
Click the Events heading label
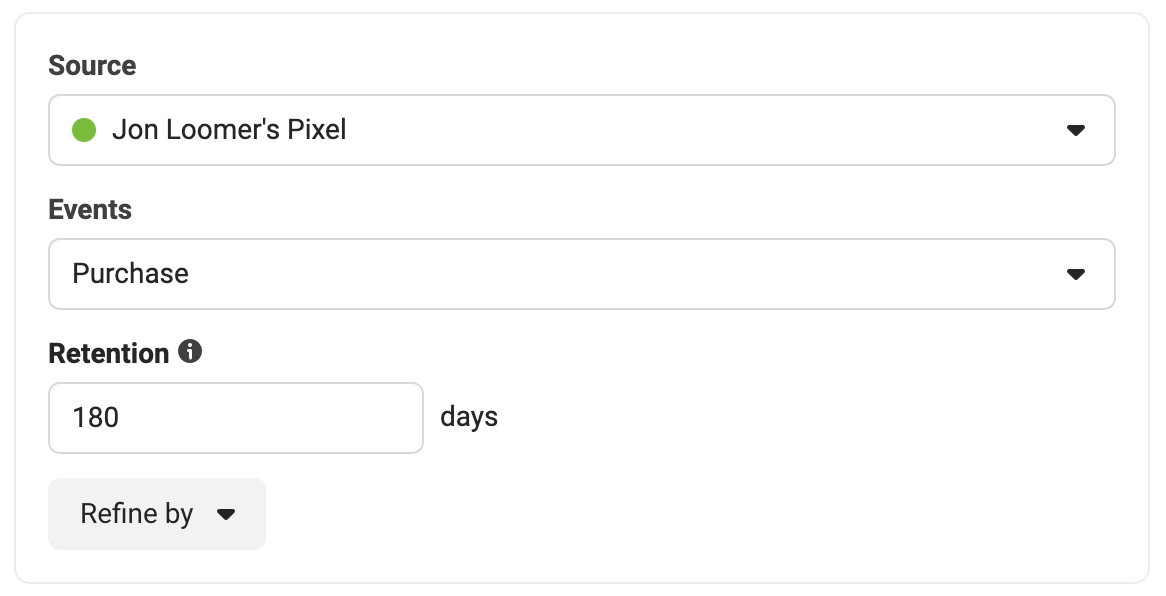[90, 210]
